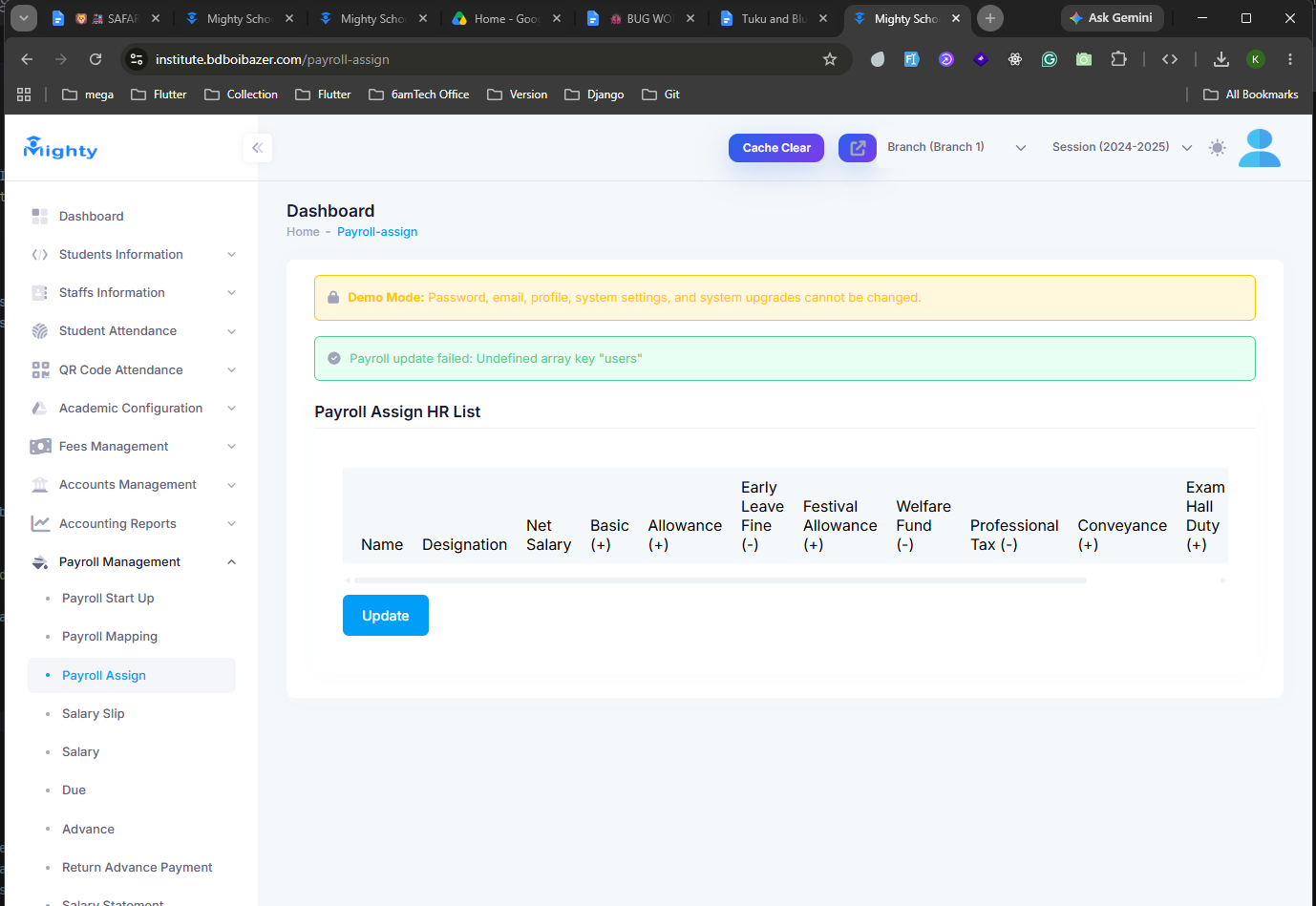Click Home breadcrumb link
This screenshot has width=1316, height=906.
point(303,232)
